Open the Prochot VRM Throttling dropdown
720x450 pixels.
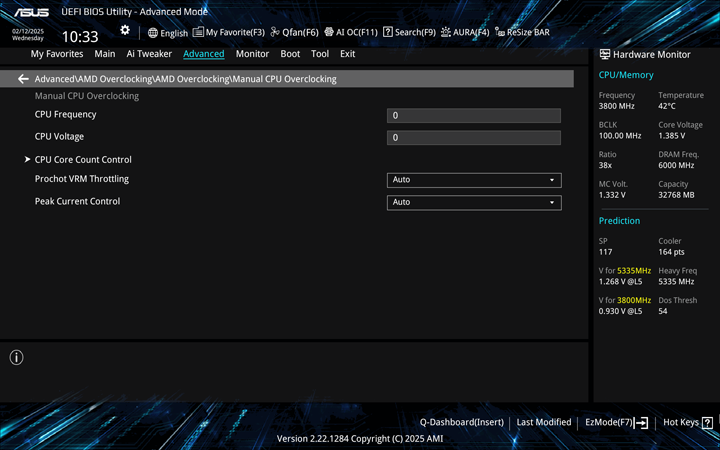pyautogui.click(x=473, y=180)
